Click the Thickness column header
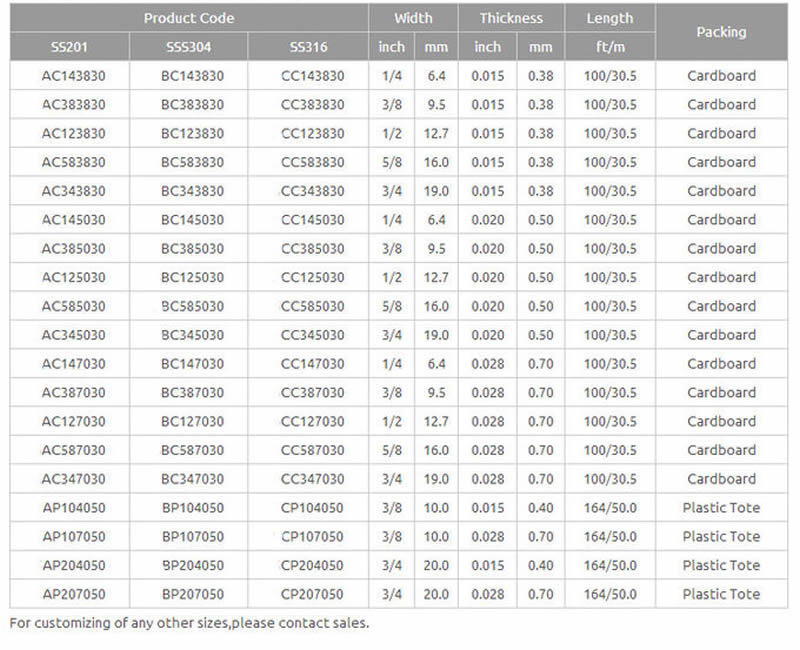Image resolution: width=800 pixels, height=650 pixels. [511, 18]
